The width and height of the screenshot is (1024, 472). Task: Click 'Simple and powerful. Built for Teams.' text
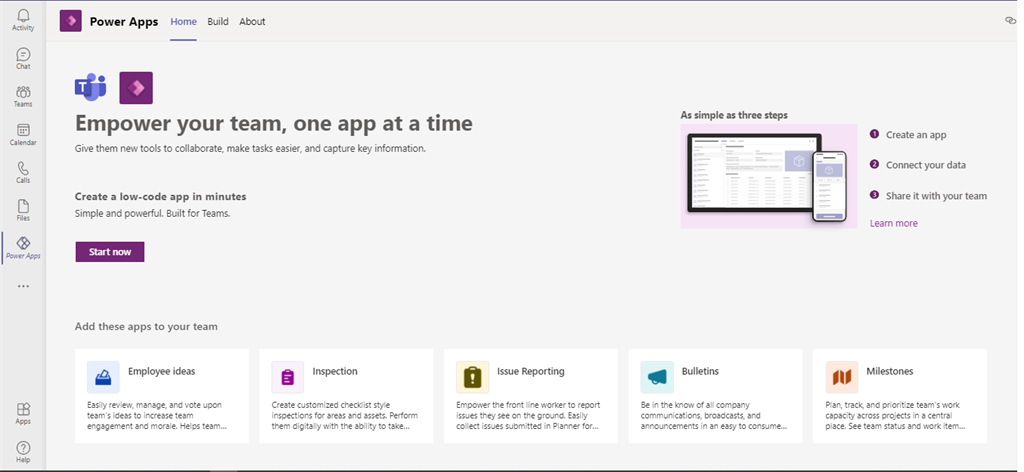(152, 213)
